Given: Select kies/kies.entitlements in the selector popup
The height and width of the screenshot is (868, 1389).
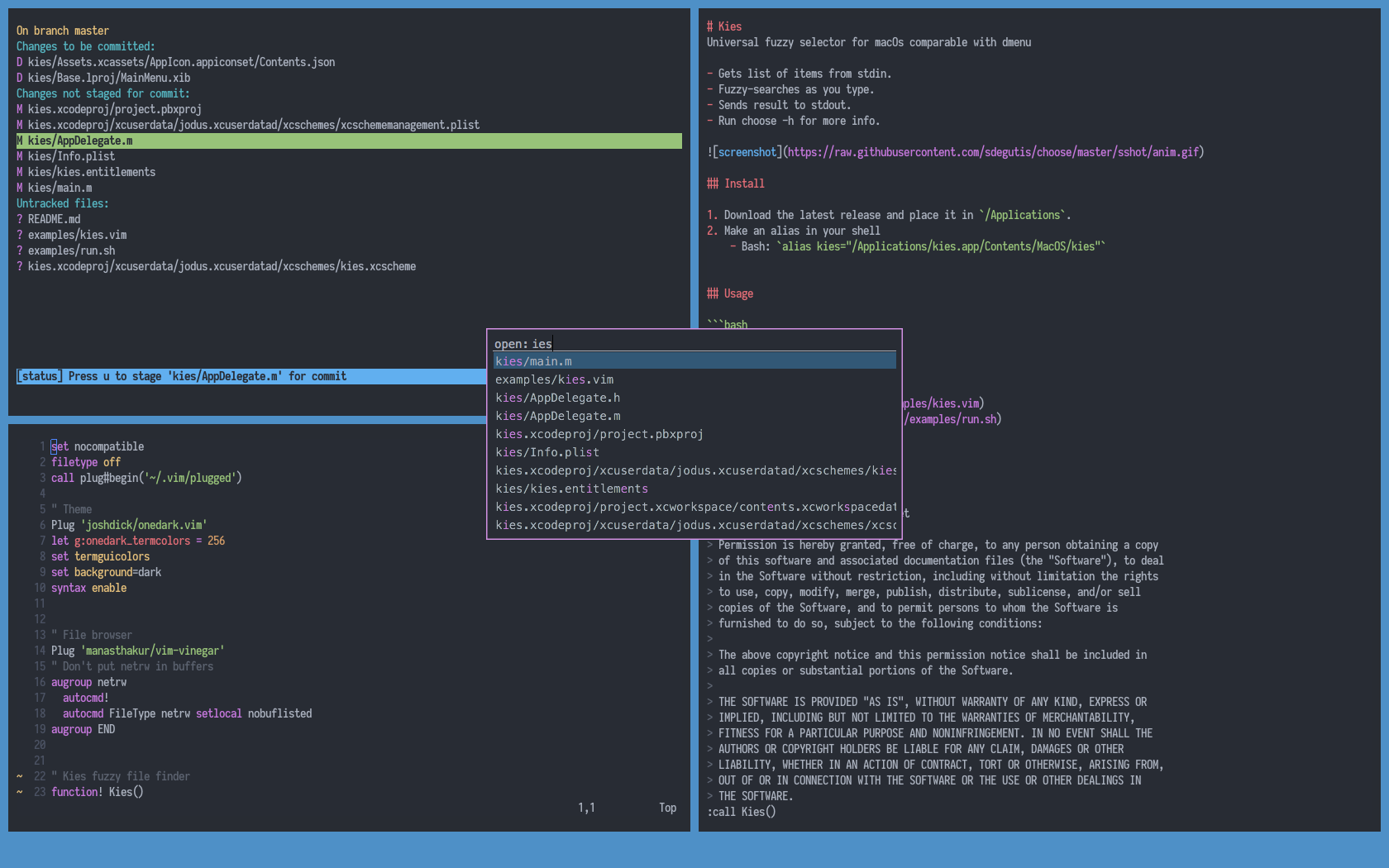Looking at the screenshot, I should [694, 489].
